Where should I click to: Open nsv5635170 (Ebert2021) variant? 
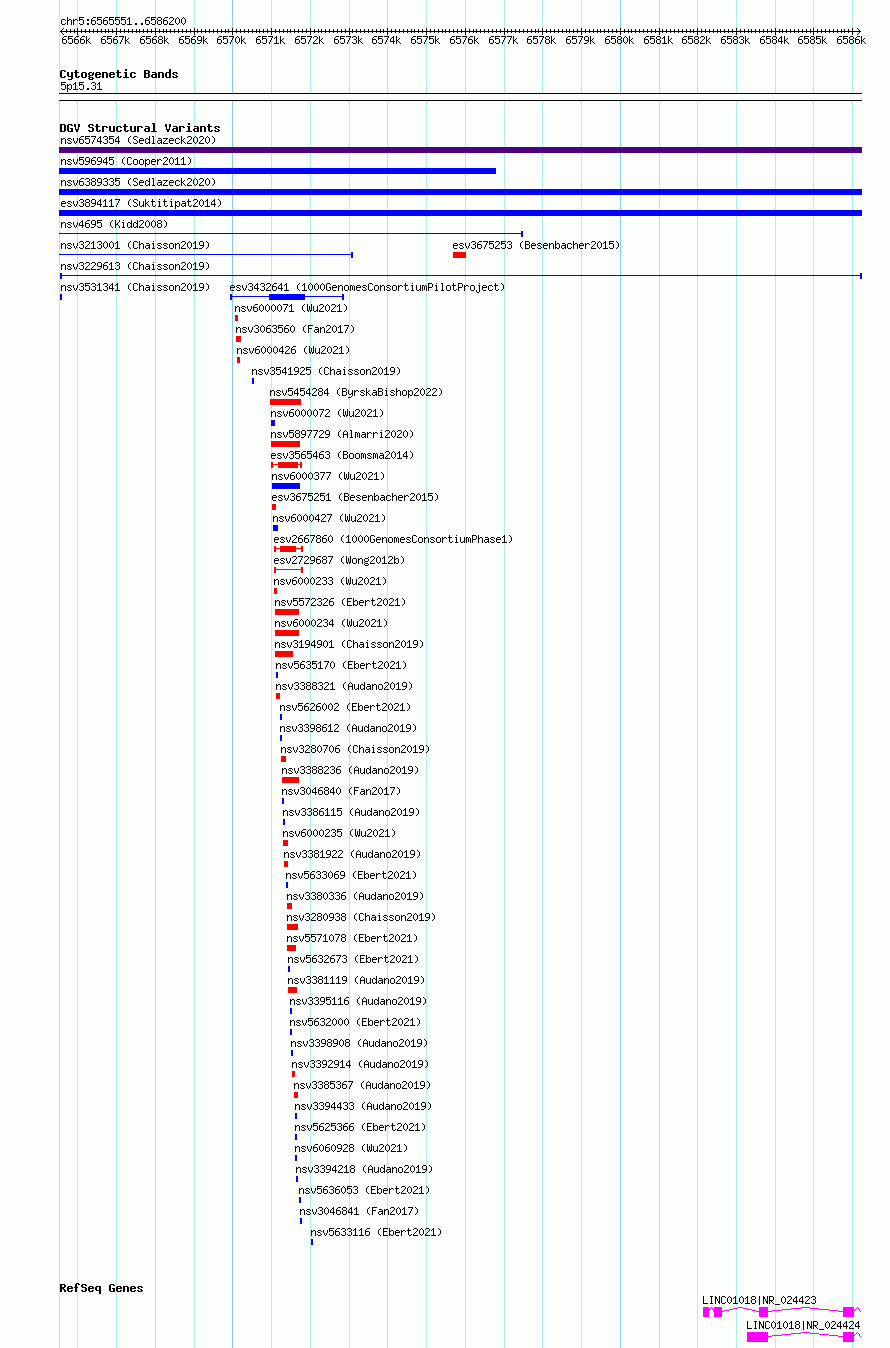[342, 666]
